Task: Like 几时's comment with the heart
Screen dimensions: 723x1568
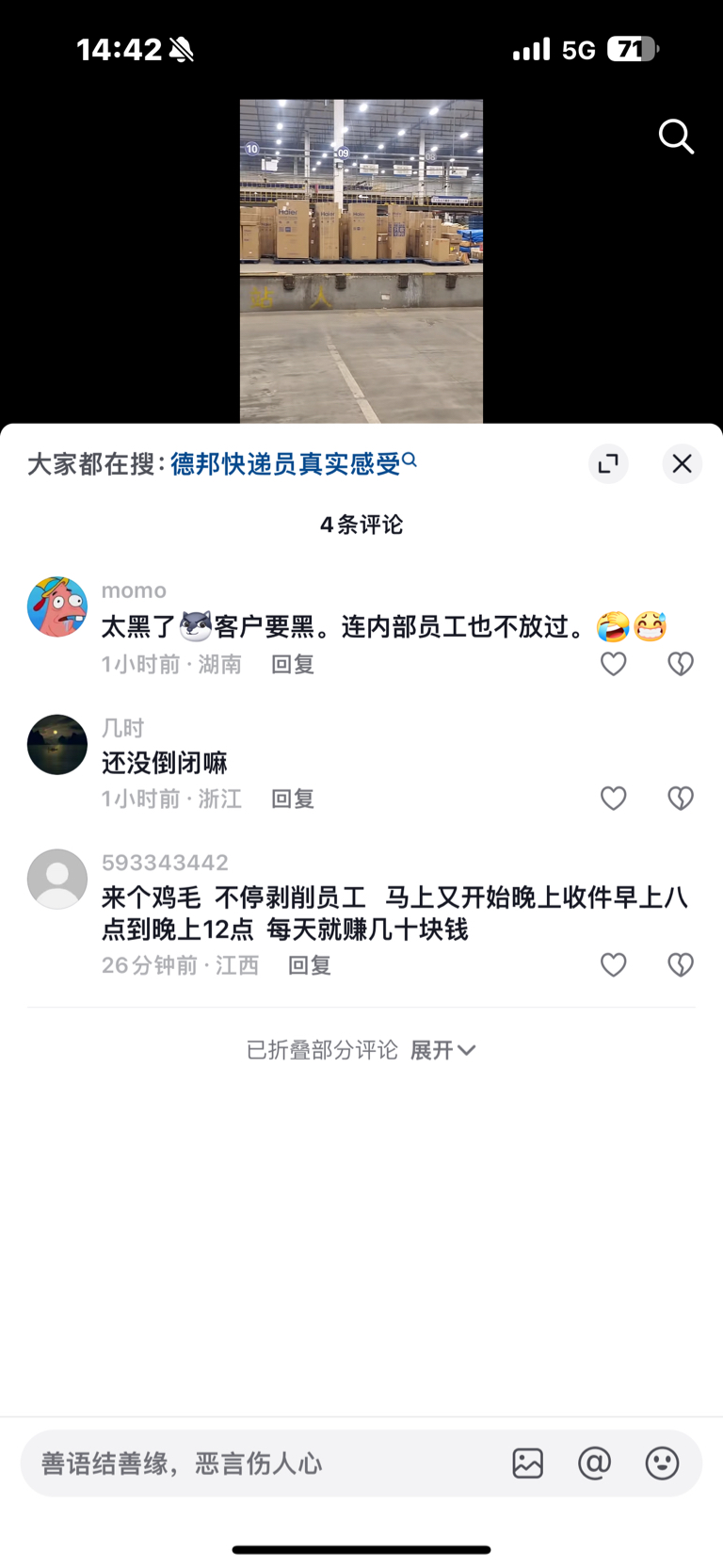Action: click(614, 799)
